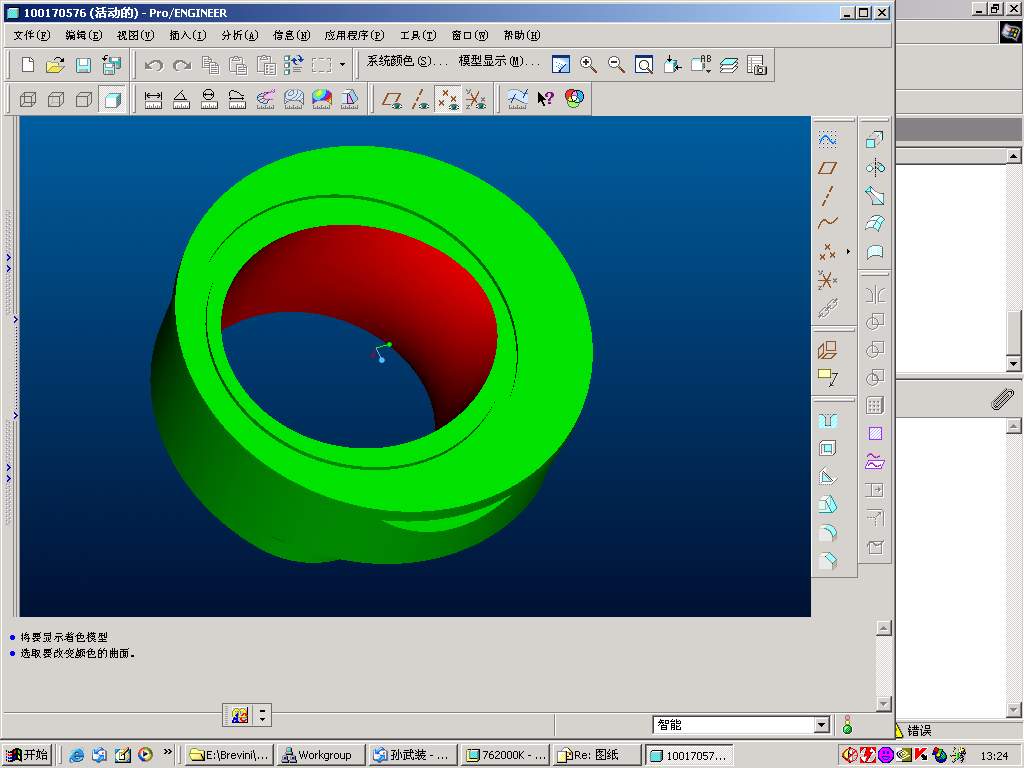Click 模型显示(M)... button
The width and height of the screenshot is (1024, 768).
point(500,61)
